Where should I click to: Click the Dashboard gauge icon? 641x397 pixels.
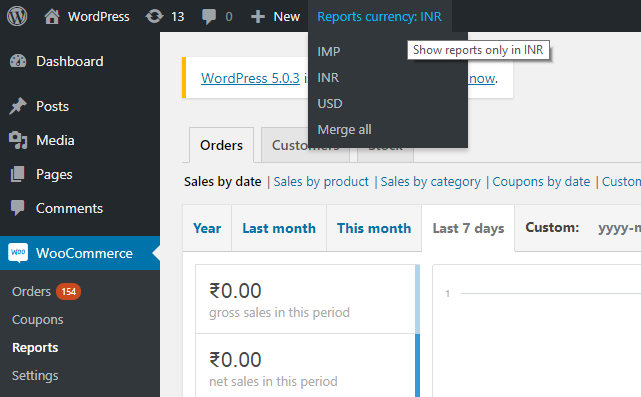pyautogui.click(x=18, y=61)
